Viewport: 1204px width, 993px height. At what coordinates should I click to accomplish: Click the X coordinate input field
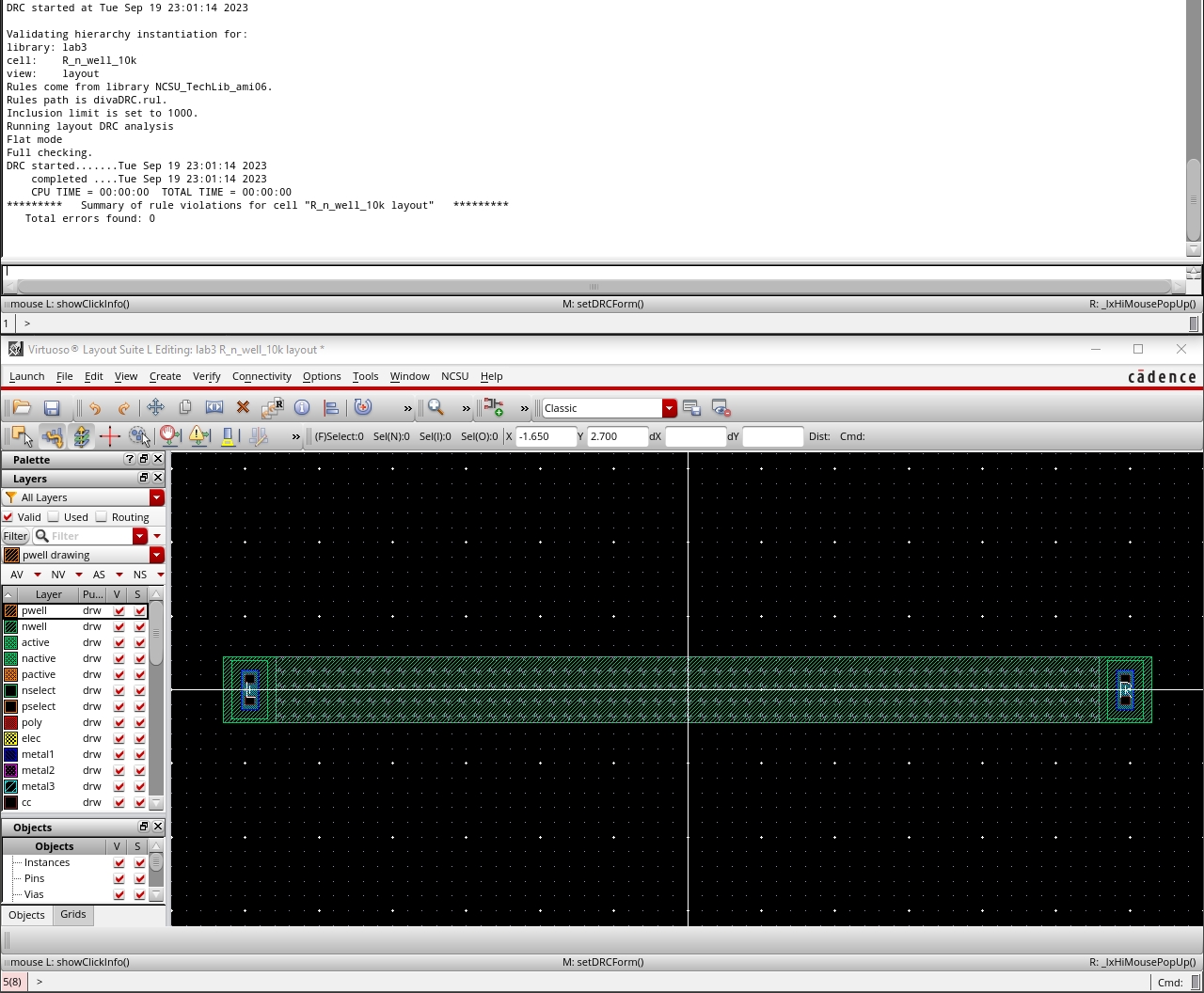pos(546,436)
